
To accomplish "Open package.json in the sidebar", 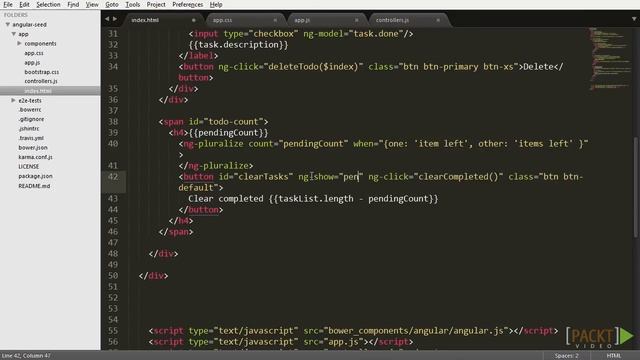I will tap(35, 176).
